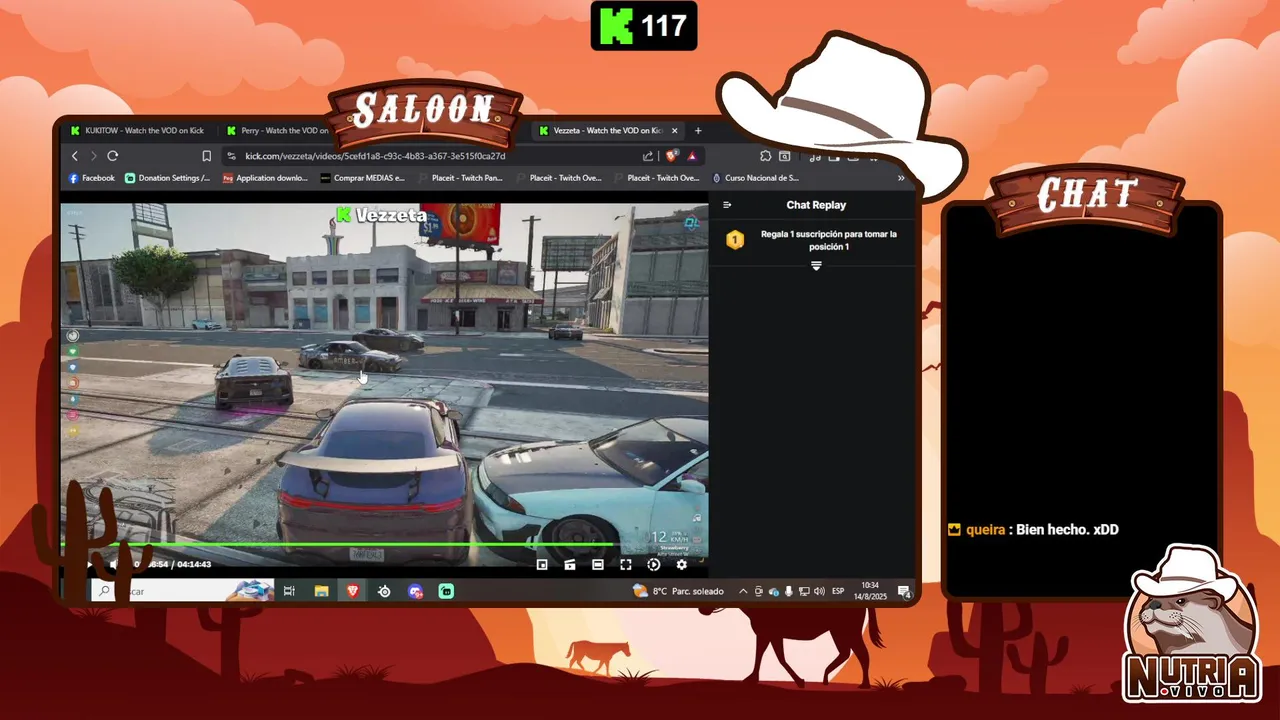This screenshot has height=720, width=1280.
Task: Go back in the Brave browser
Action: [x=75, y=156]
